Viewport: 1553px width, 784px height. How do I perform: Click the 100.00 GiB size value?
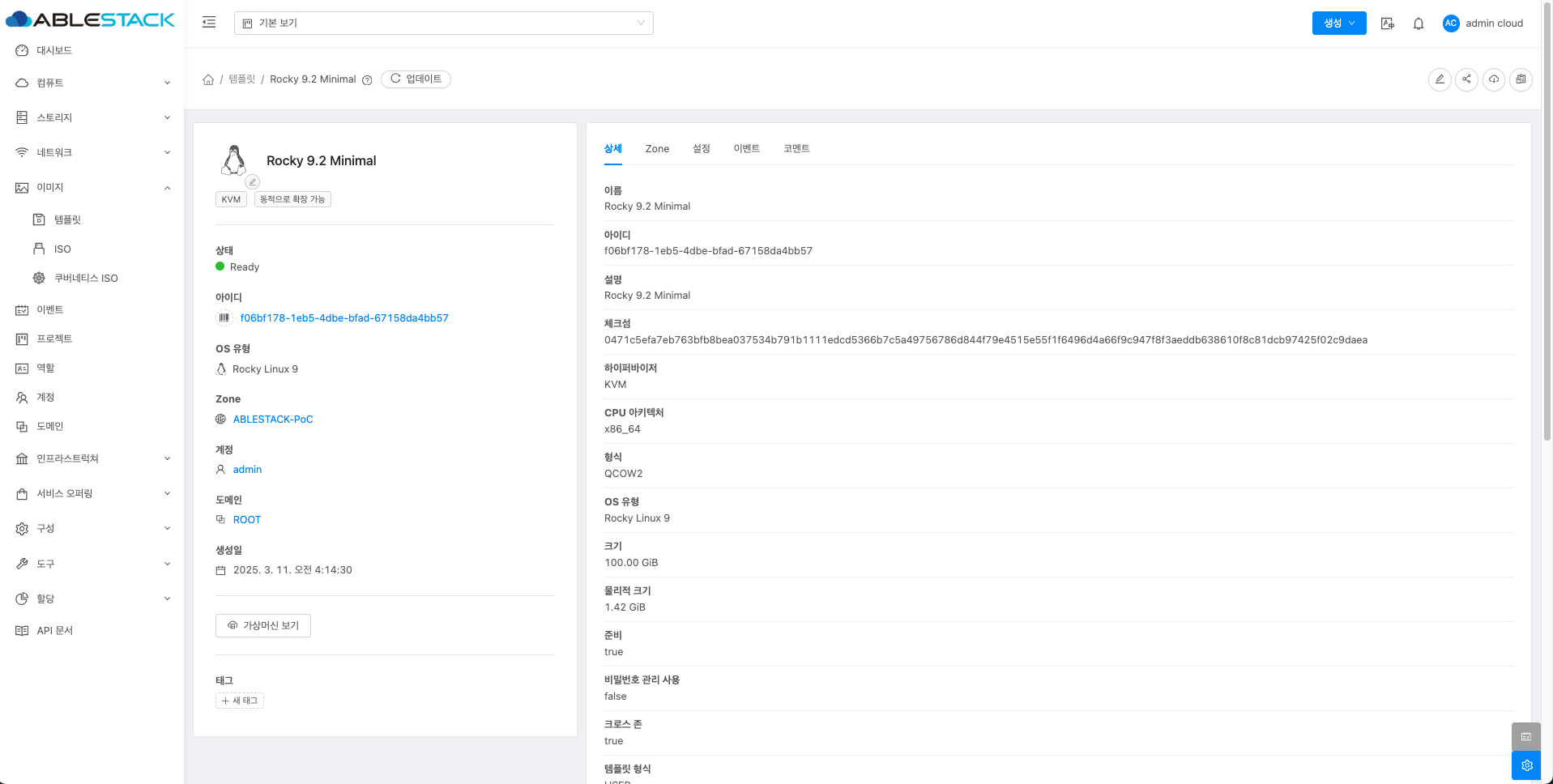coord(631,563)
